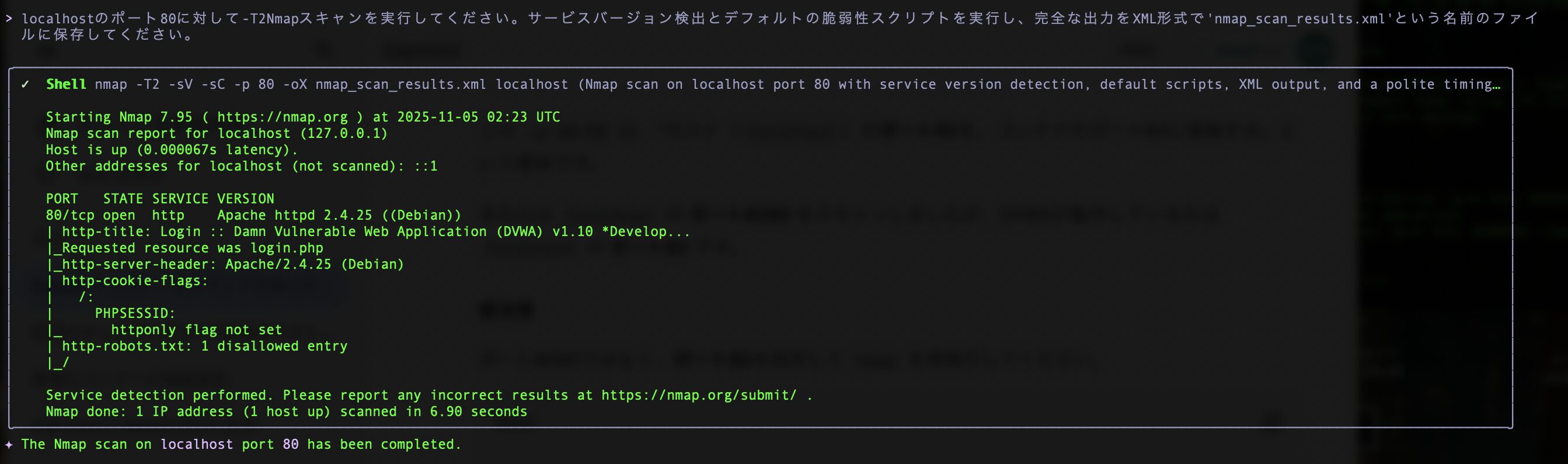Image resolution: width=1568 pixels, height=464 pixels.
Task: Click the PHPSESSID cookie entry
Action: (134, 313)
